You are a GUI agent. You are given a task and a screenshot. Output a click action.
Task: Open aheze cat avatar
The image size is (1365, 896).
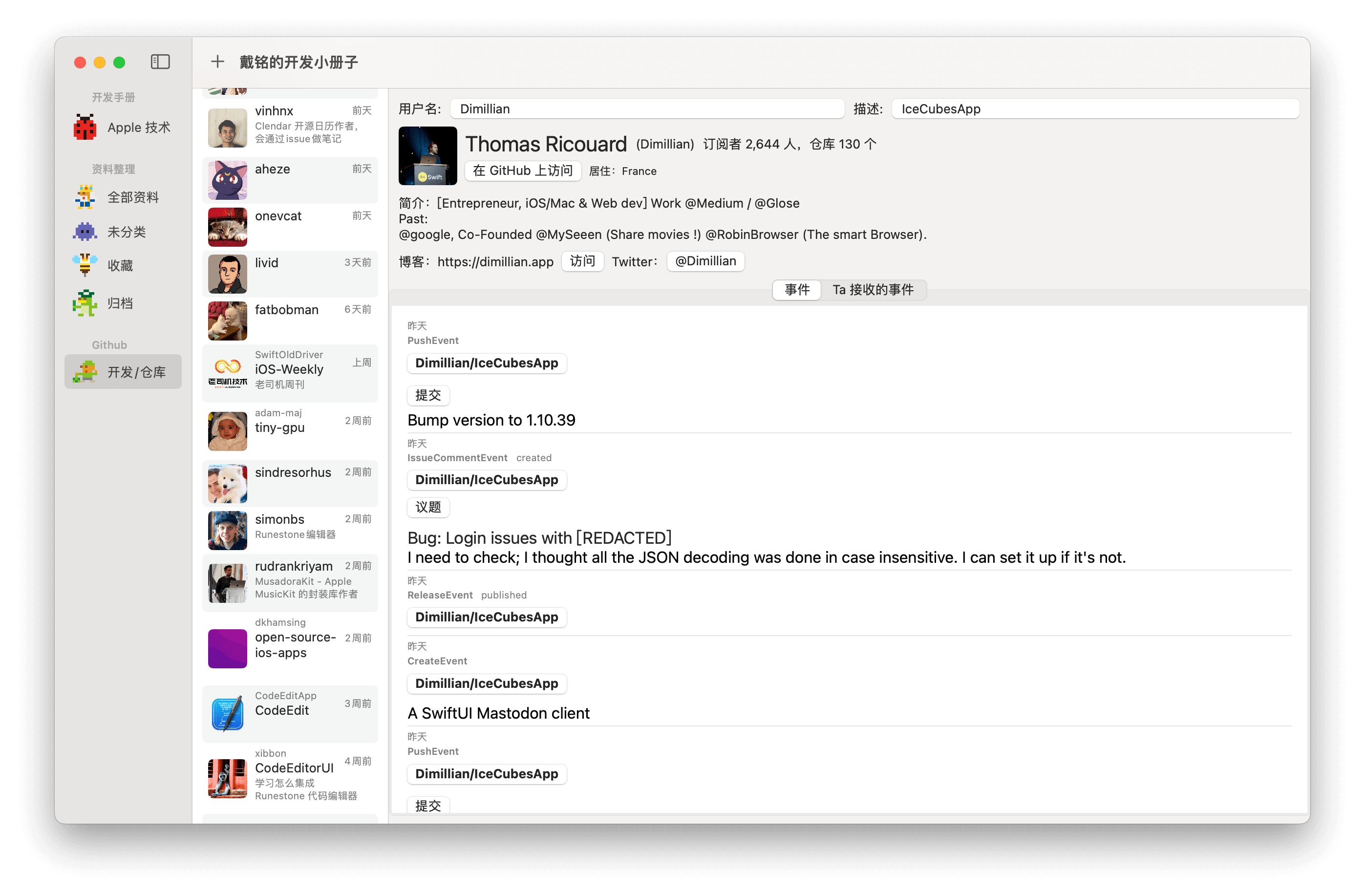(x=228, y=180)
